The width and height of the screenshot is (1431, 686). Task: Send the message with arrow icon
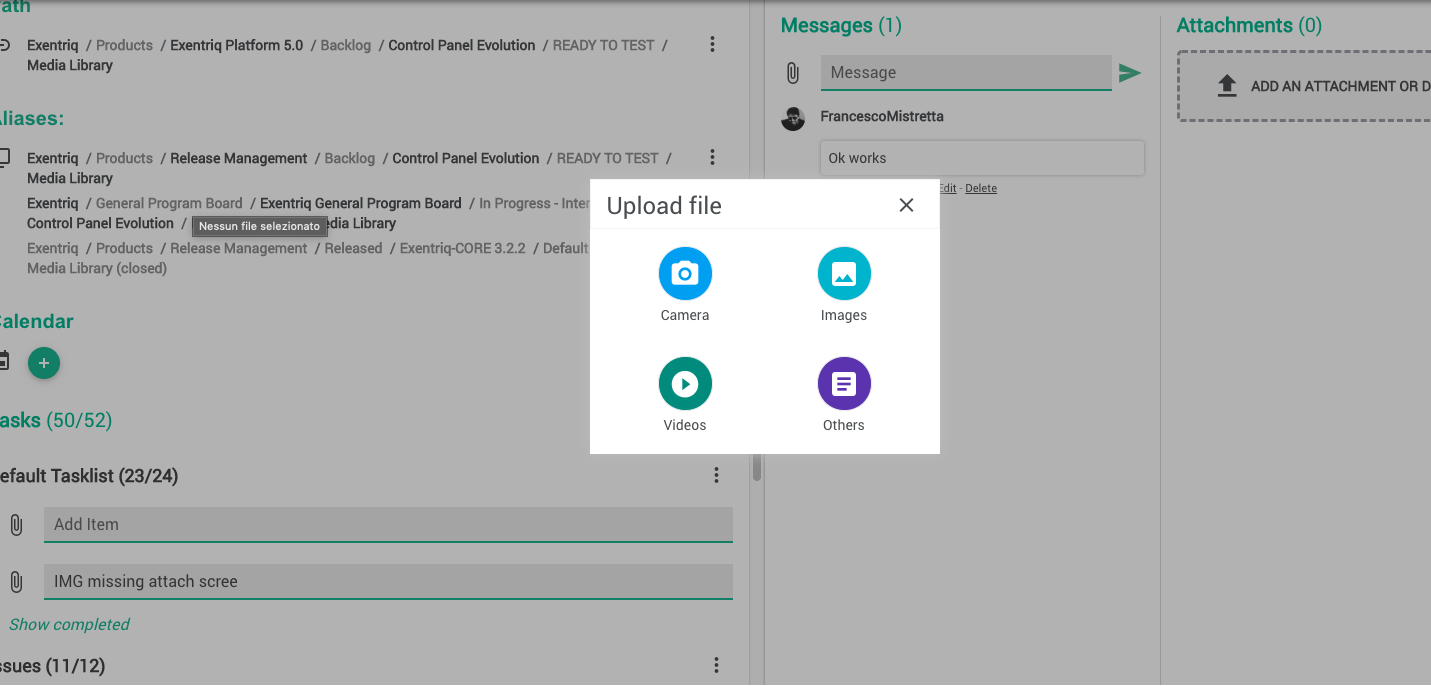tap(1130, 73)
